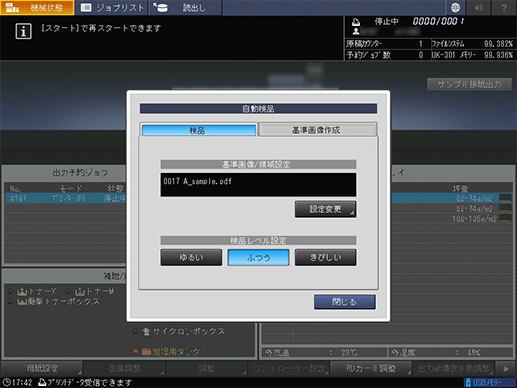Click the 停止中 status icon
The image size is (517, 388).
(356, 22)
